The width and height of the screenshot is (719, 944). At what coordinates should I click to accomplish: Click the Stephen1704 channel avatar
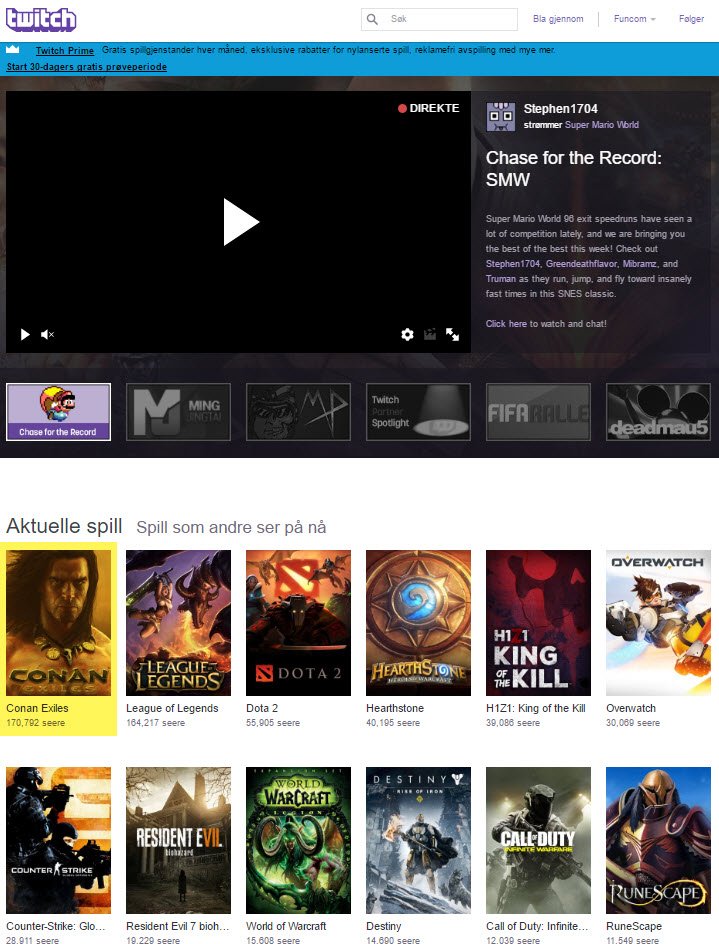click(500, 117)
